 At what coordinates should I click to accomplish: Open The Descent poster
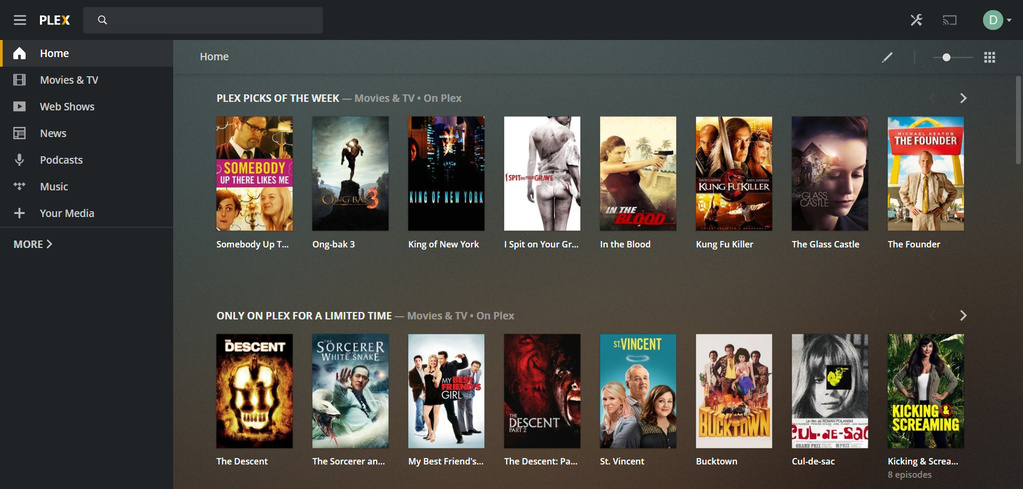point(254,391)
